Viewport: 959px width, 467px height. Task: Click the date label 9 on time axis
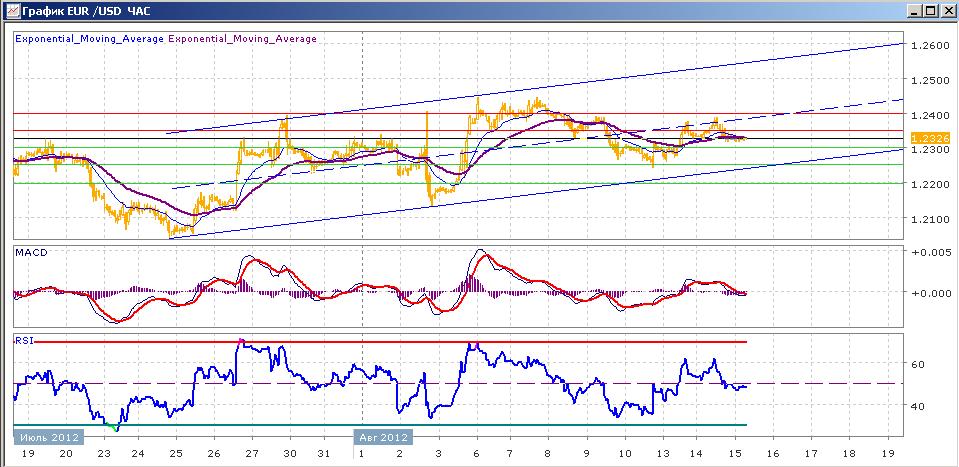click(587, 454)
